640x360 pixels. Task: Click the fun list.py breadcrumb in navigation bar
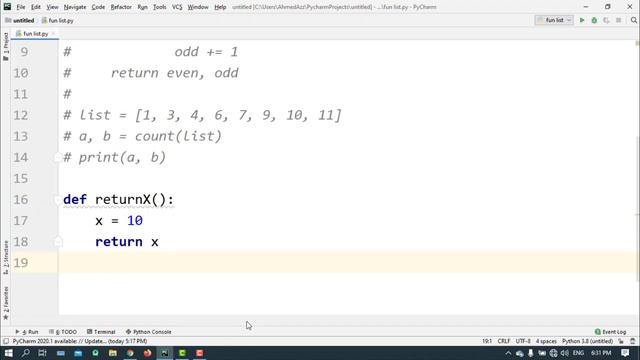58,20
